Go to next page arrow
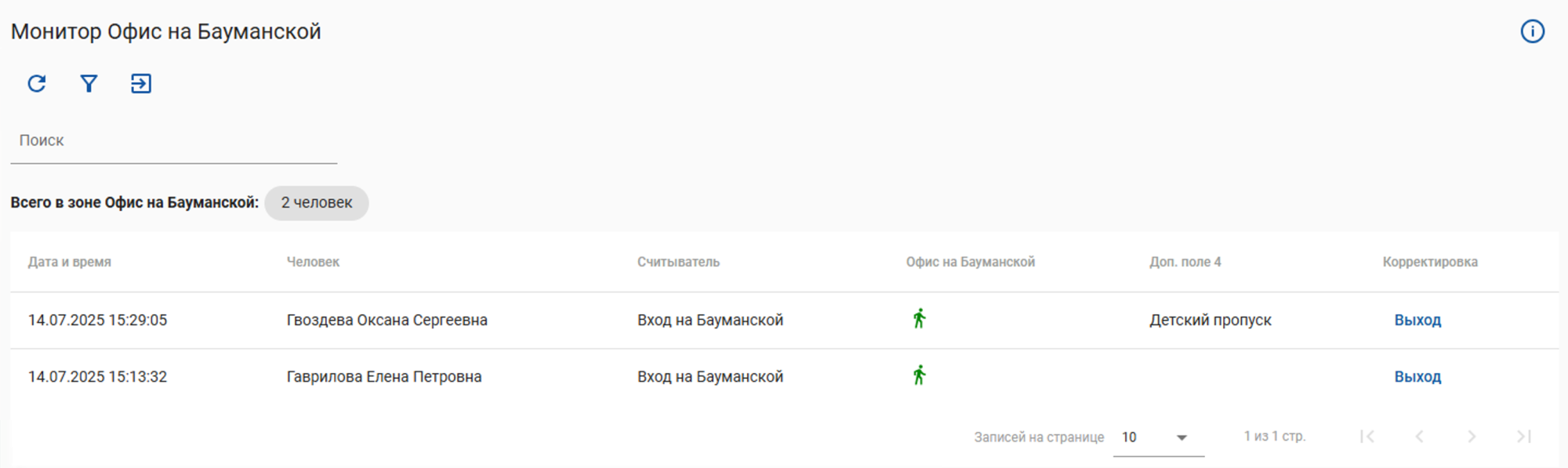The image size is (1568, 468). click(1472, 437)
